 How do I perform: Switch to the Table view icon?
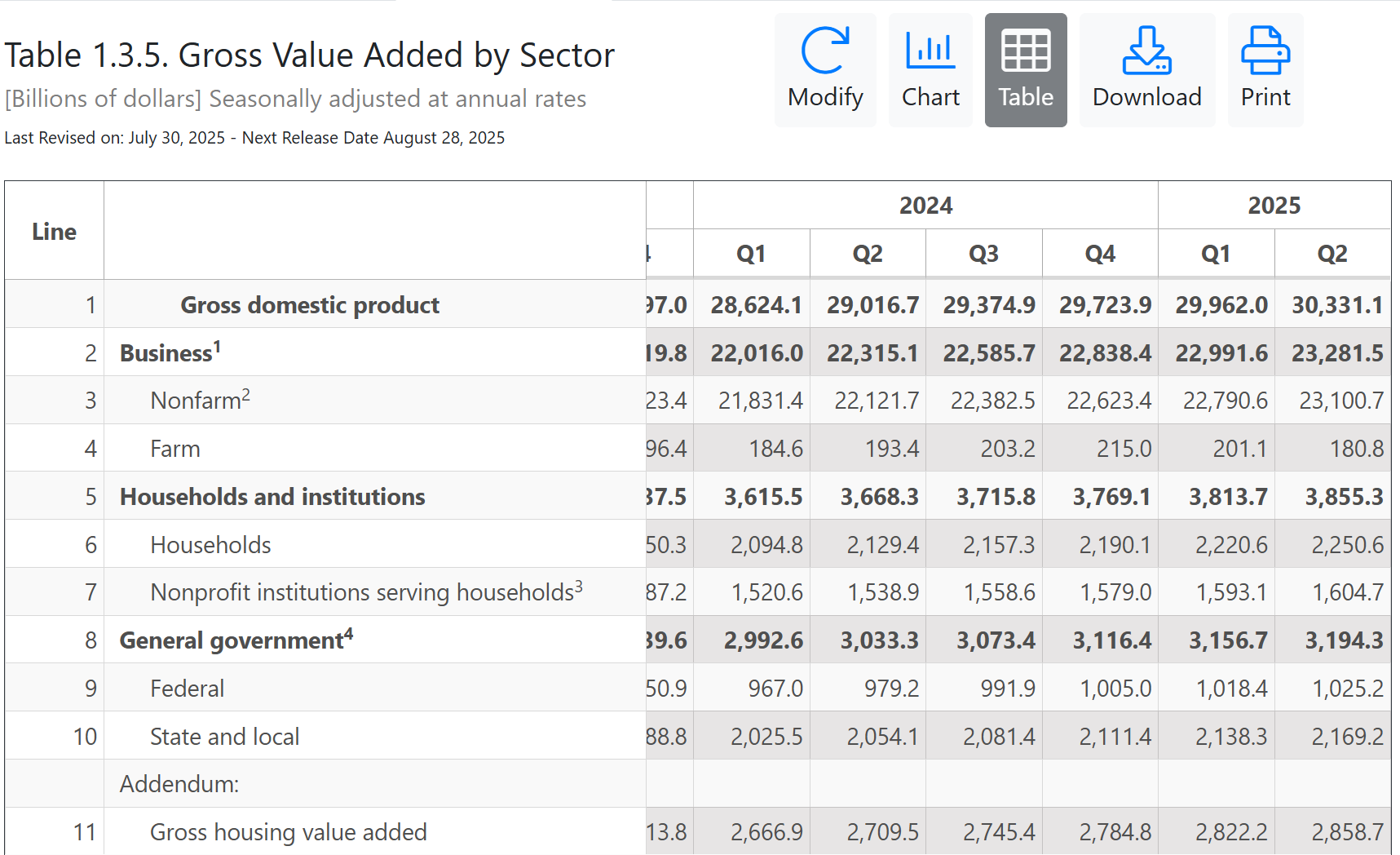(1025, 69)
